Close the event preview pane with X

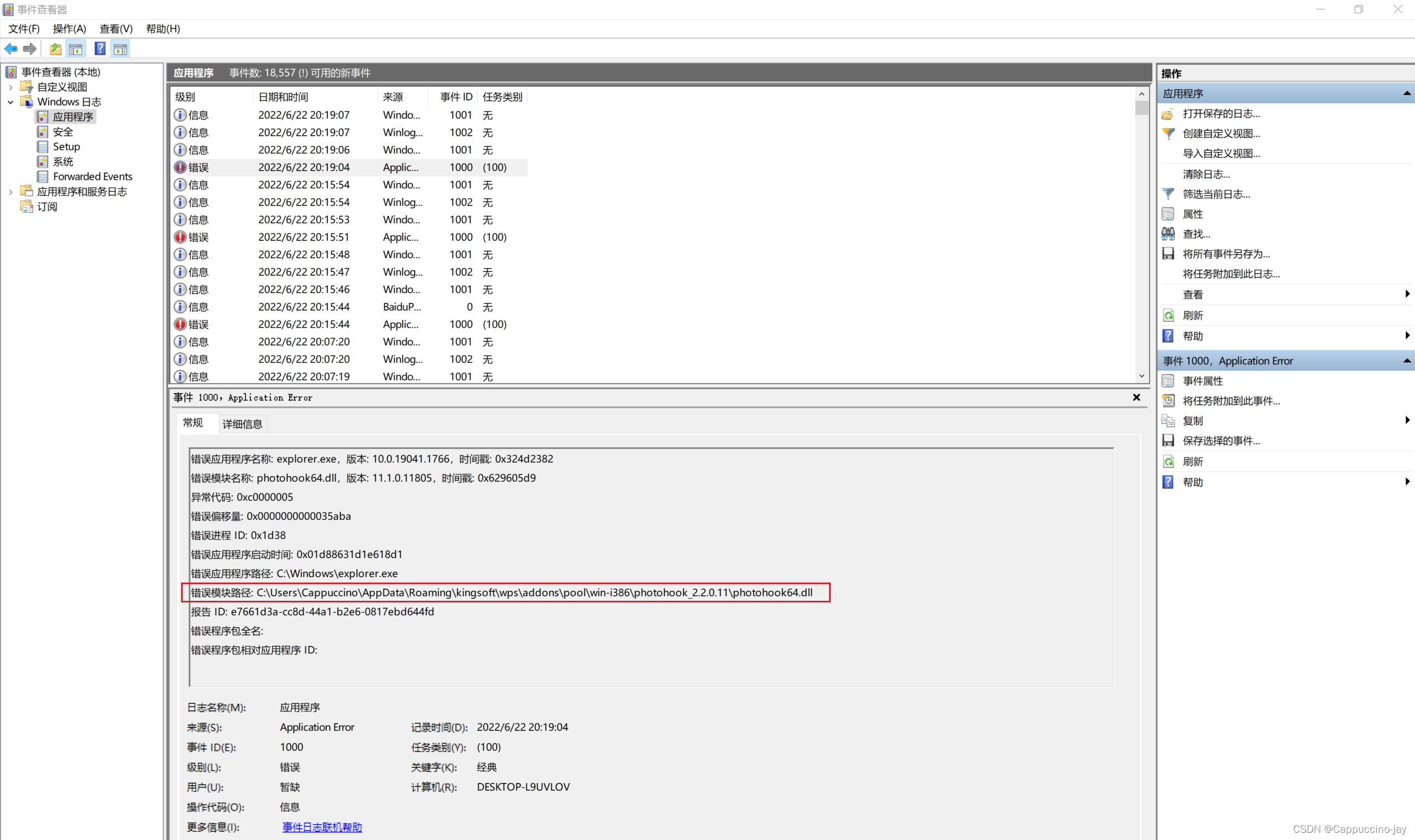[1136, 398]
